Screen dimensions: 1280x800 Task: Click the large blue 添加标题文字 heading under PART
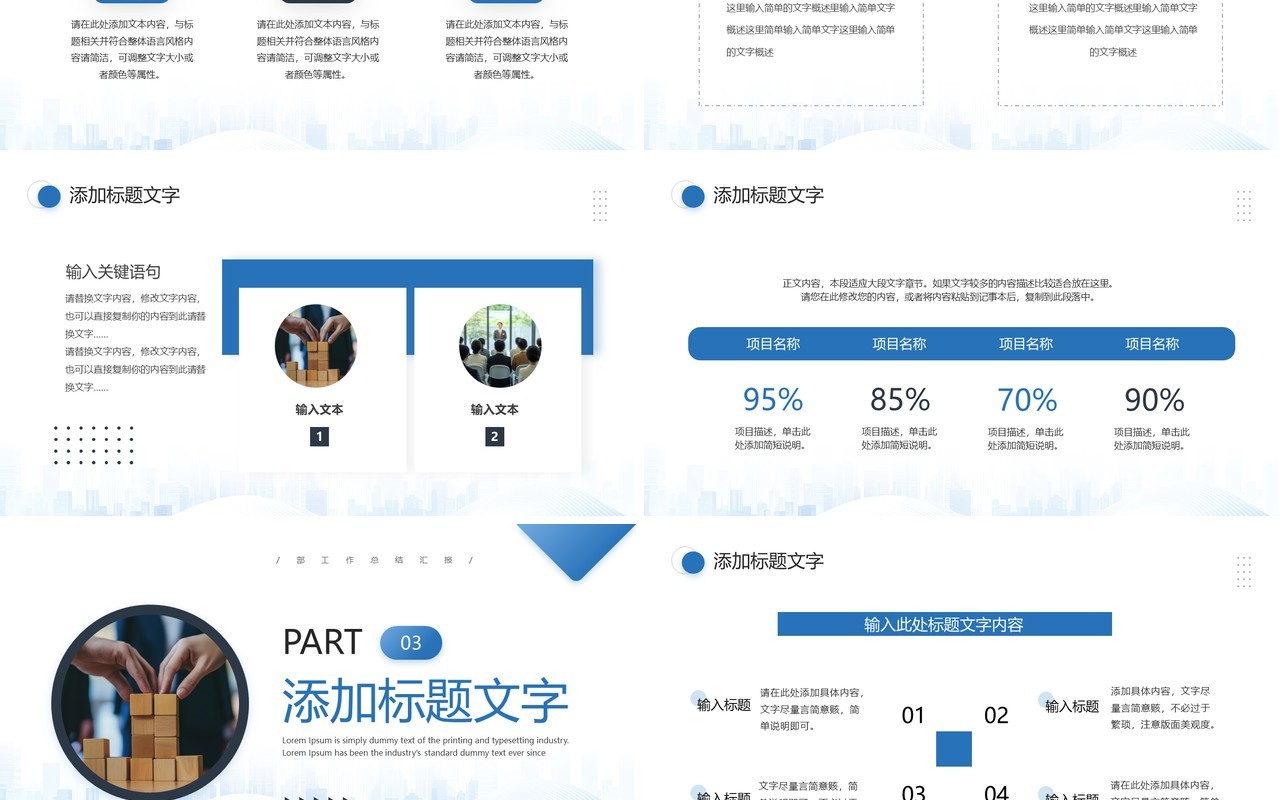point(425,700)
